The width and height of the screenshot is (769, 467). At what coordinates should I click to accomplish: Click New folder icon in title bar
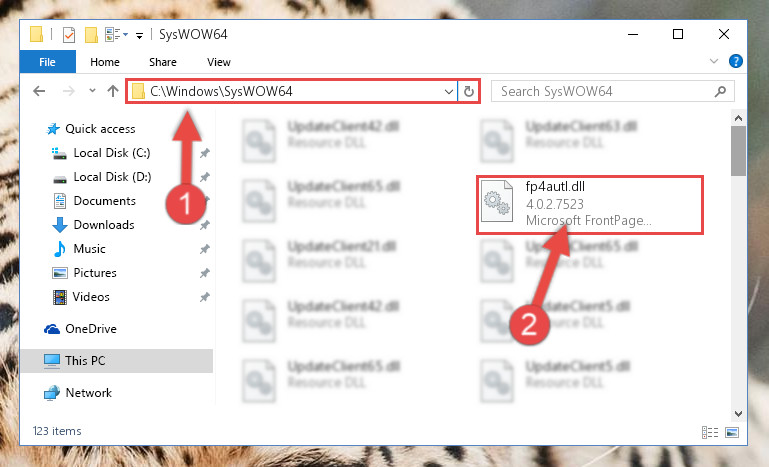point(91,35)
